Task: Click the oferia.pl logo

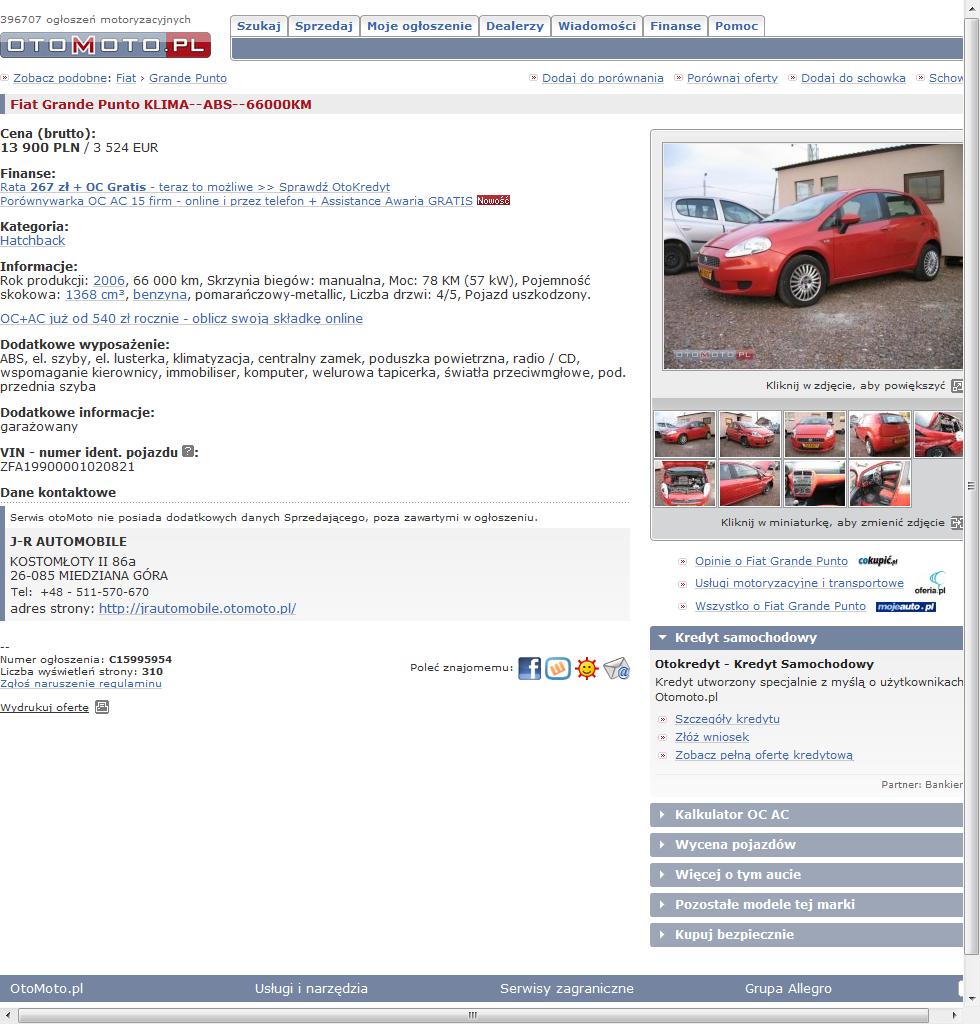Action: [x=930, y=583]
